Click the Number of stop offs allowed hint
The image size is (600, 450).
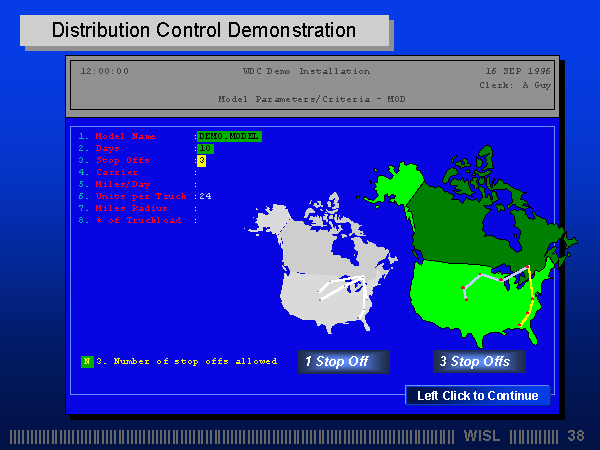coord(186,362)
